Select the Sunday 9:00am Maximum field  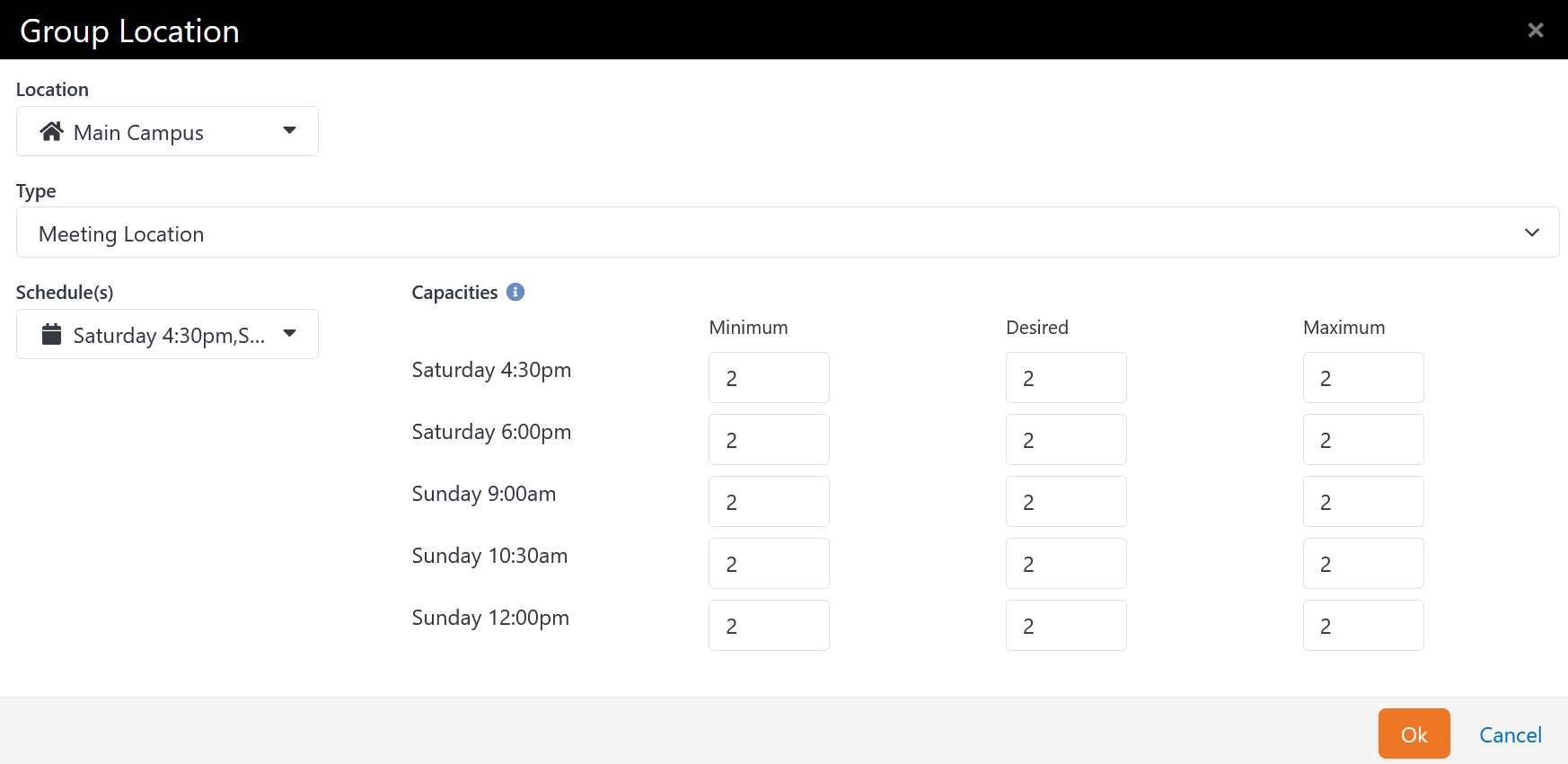pyautogui.click(x=1363, y=501)
